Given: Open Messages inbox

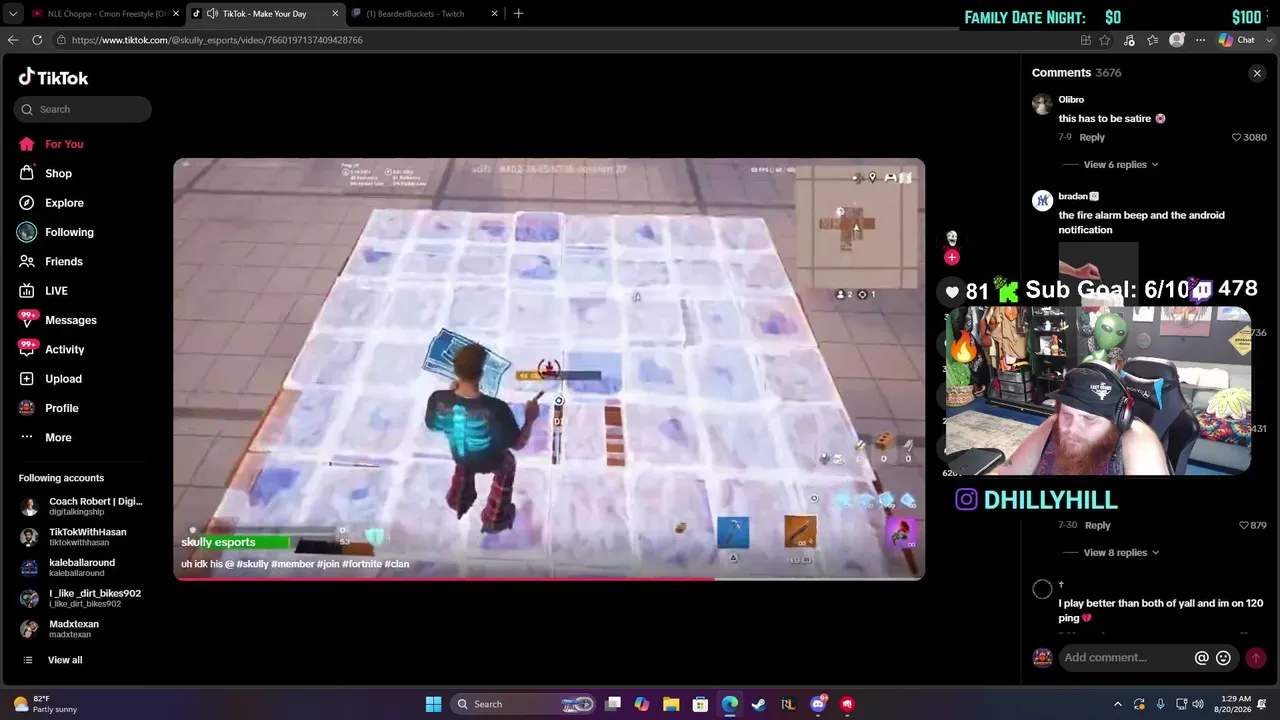Looking at the screenshot, I should [x=70, y=320].
